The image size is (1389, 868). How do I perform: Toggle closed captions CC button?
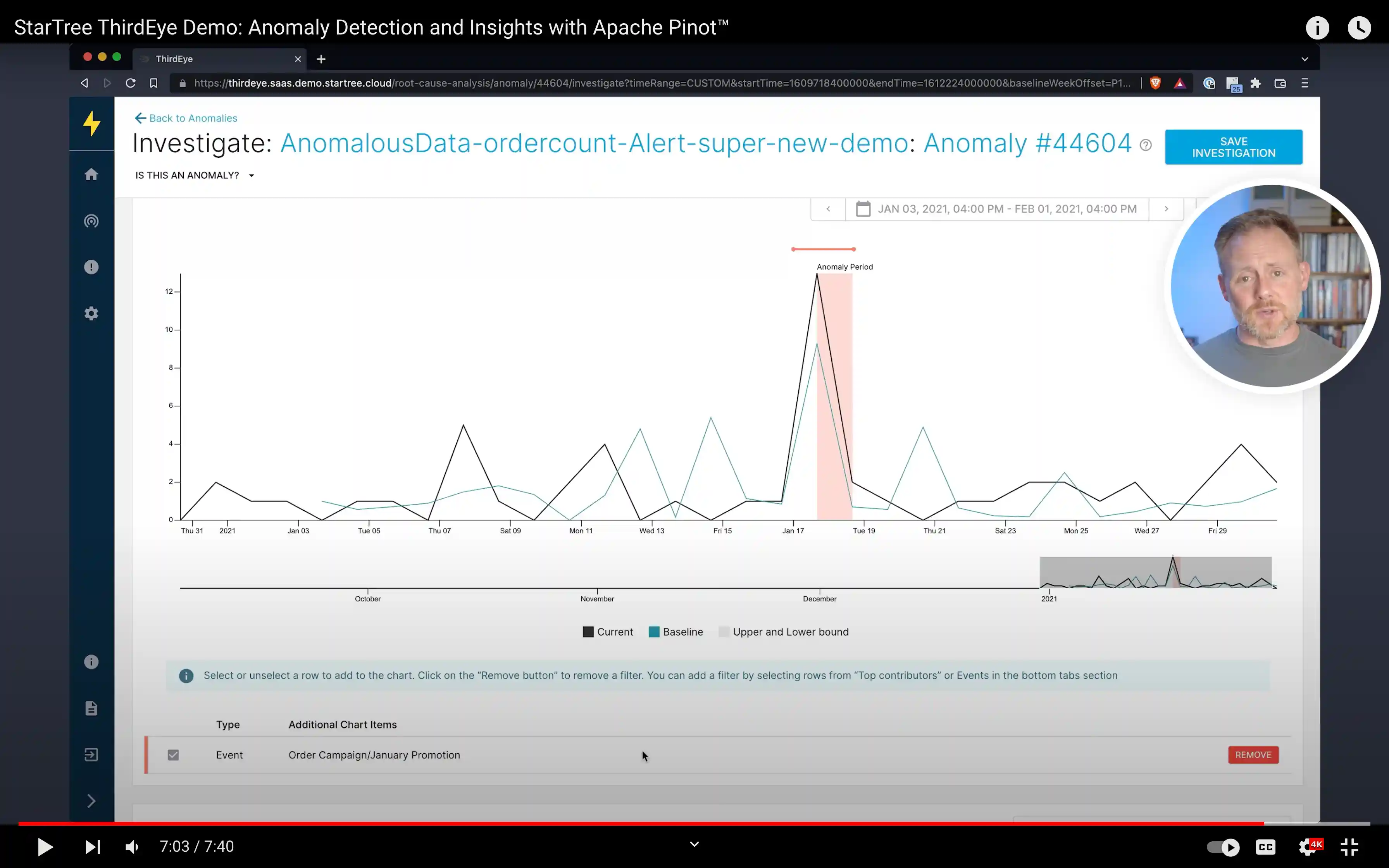(1266, 847)
